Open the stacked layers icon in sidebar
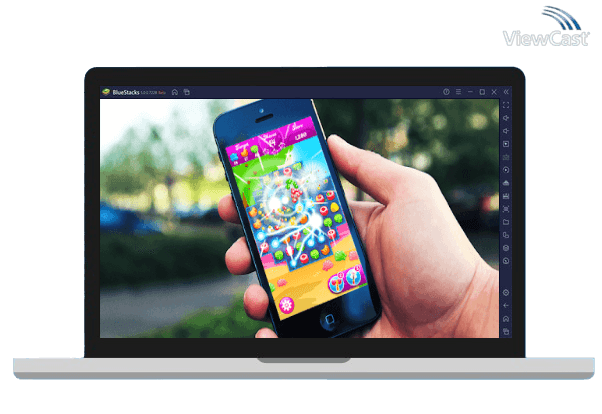The width and height of the screenshot is (602, 414). [x=506, y=248]
